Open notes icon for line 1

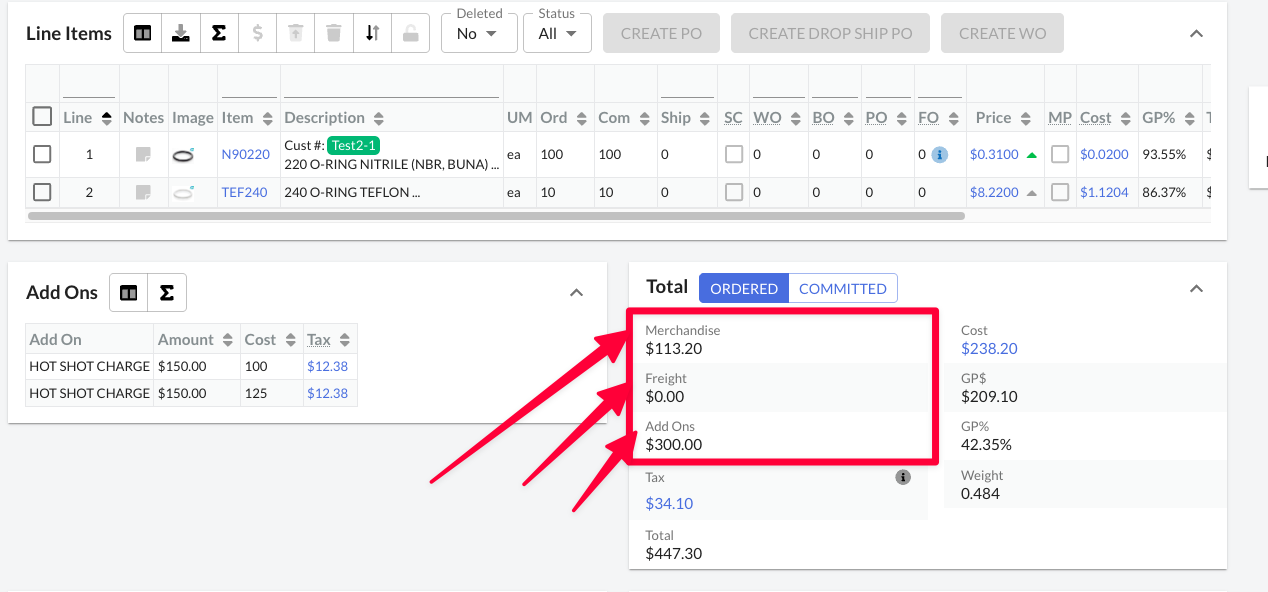(143, 155)
